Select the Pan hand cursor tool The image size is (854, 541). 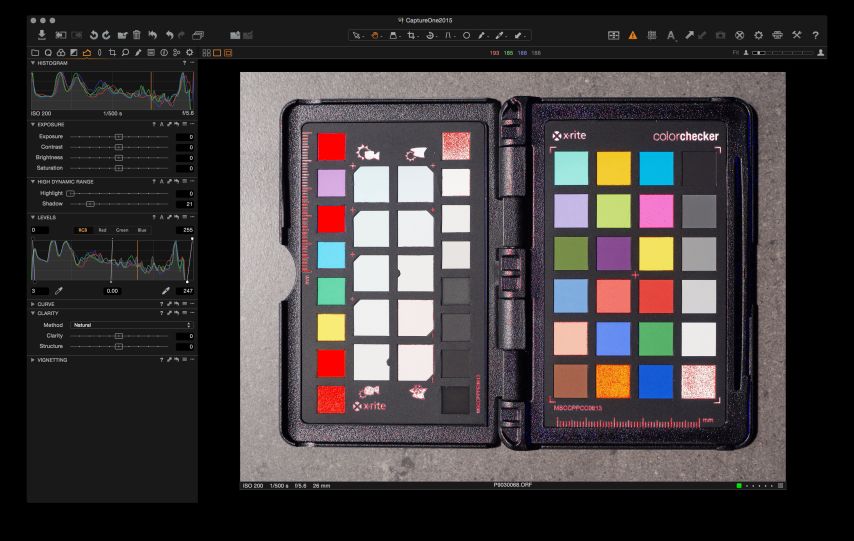(x=376, y=35)
